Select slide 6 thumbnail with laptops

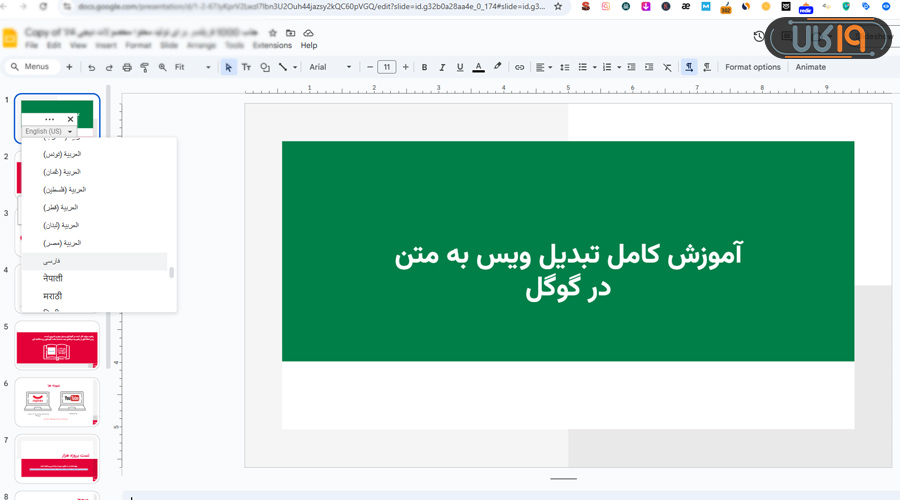pos(57,402)
